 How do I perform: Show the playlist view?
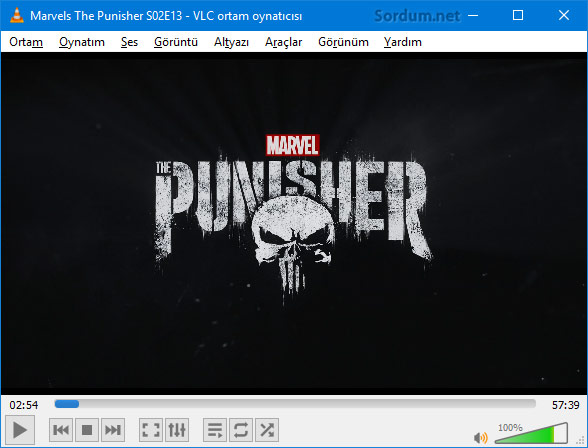215,430
